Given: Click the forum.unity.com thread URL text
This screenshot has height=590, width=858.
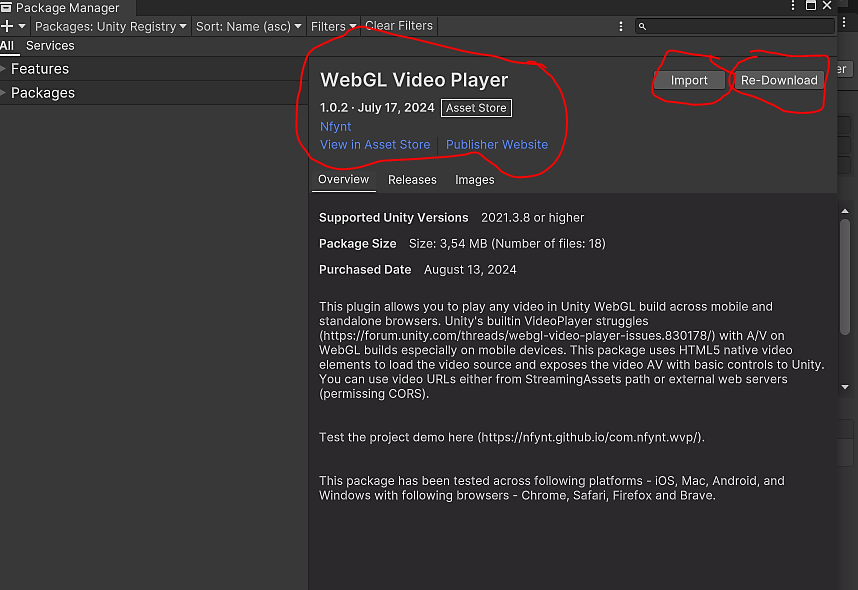Looking at the screenshot, I should click(517, 336).
